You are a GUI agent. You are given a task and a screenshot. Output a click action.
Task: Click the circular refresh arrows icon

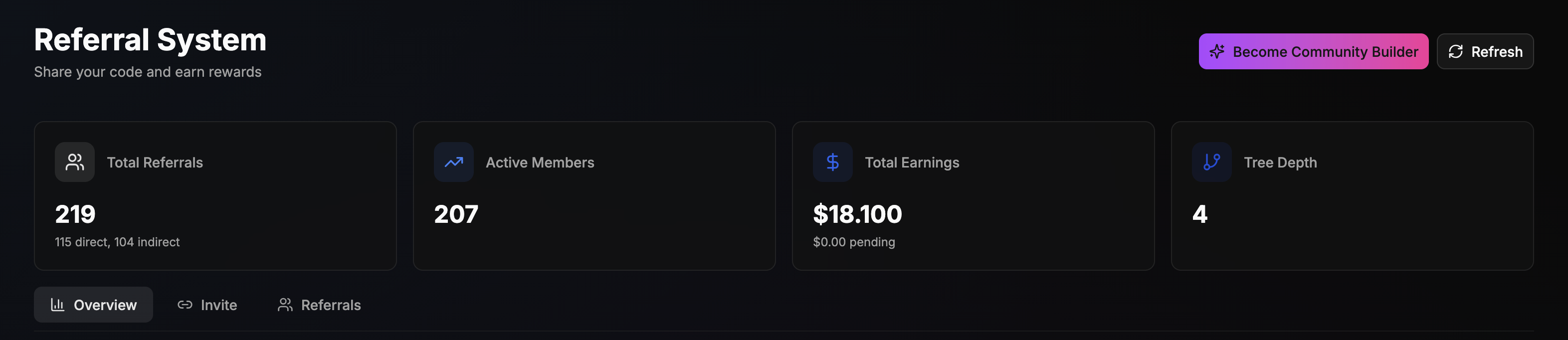[x=1455, y=52]
